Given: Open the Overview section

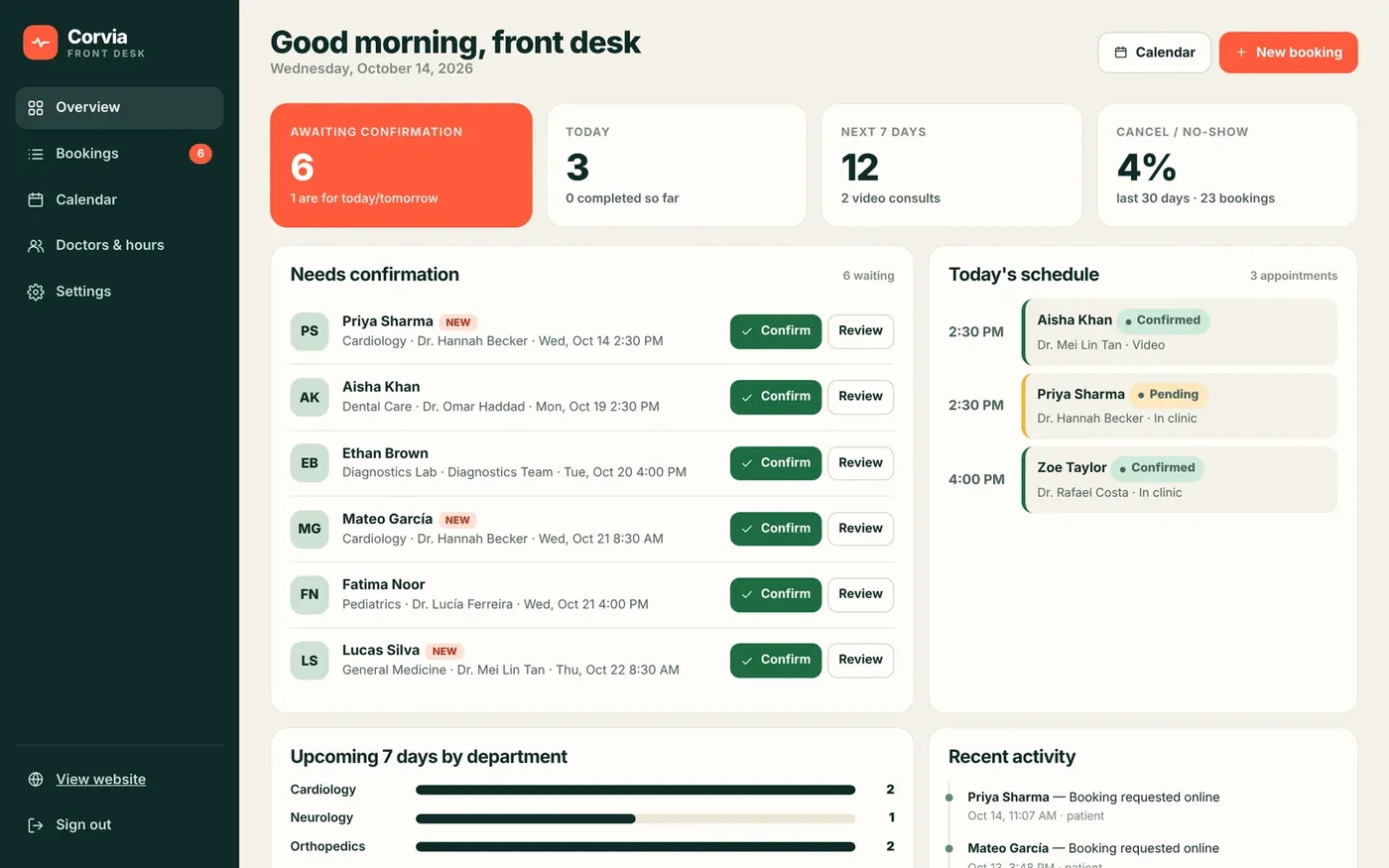Looking at the screenshot, I should tap(119, 108).
